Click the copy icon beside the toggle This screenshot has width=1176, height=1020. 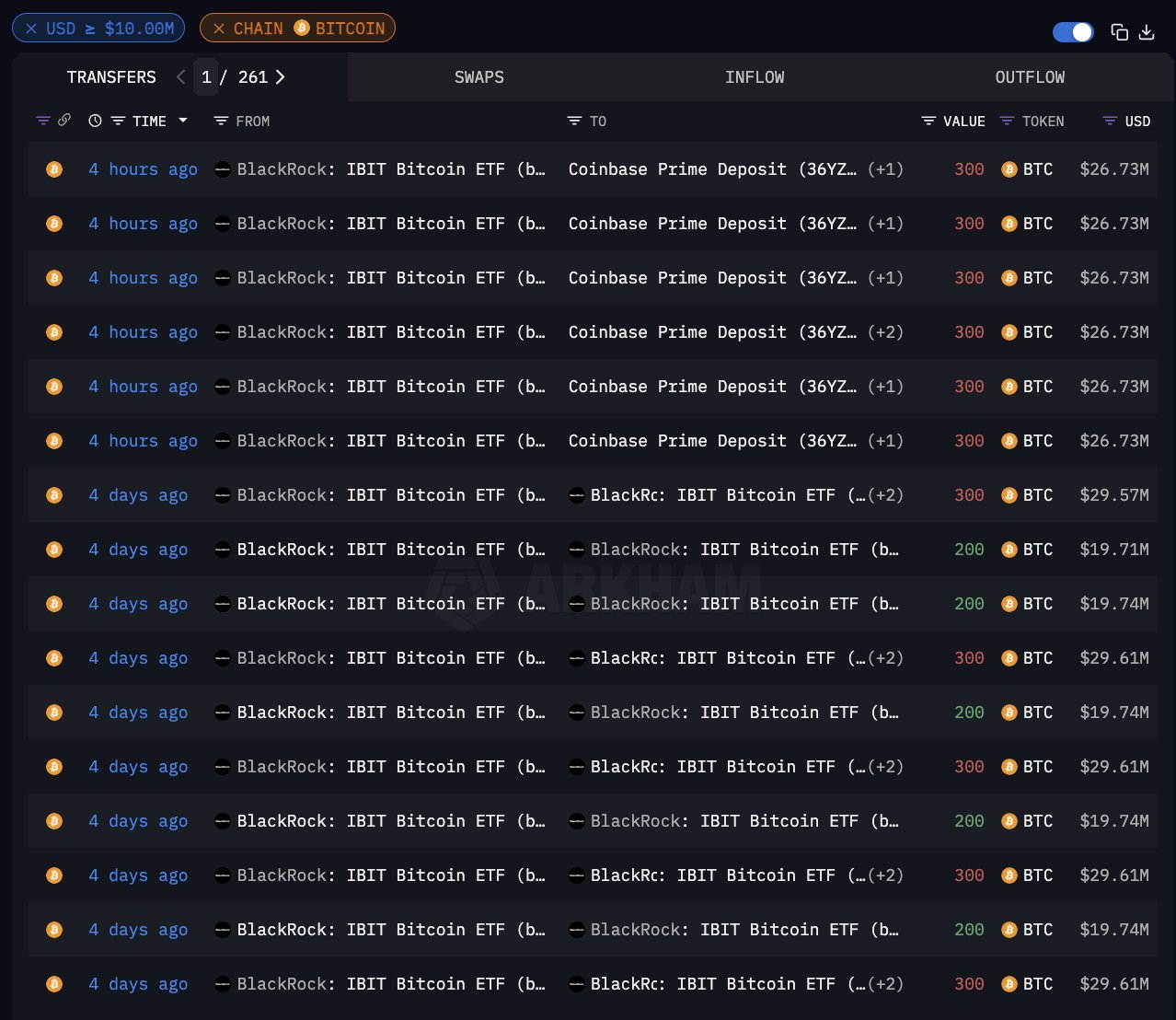[x=1119, y=32]
